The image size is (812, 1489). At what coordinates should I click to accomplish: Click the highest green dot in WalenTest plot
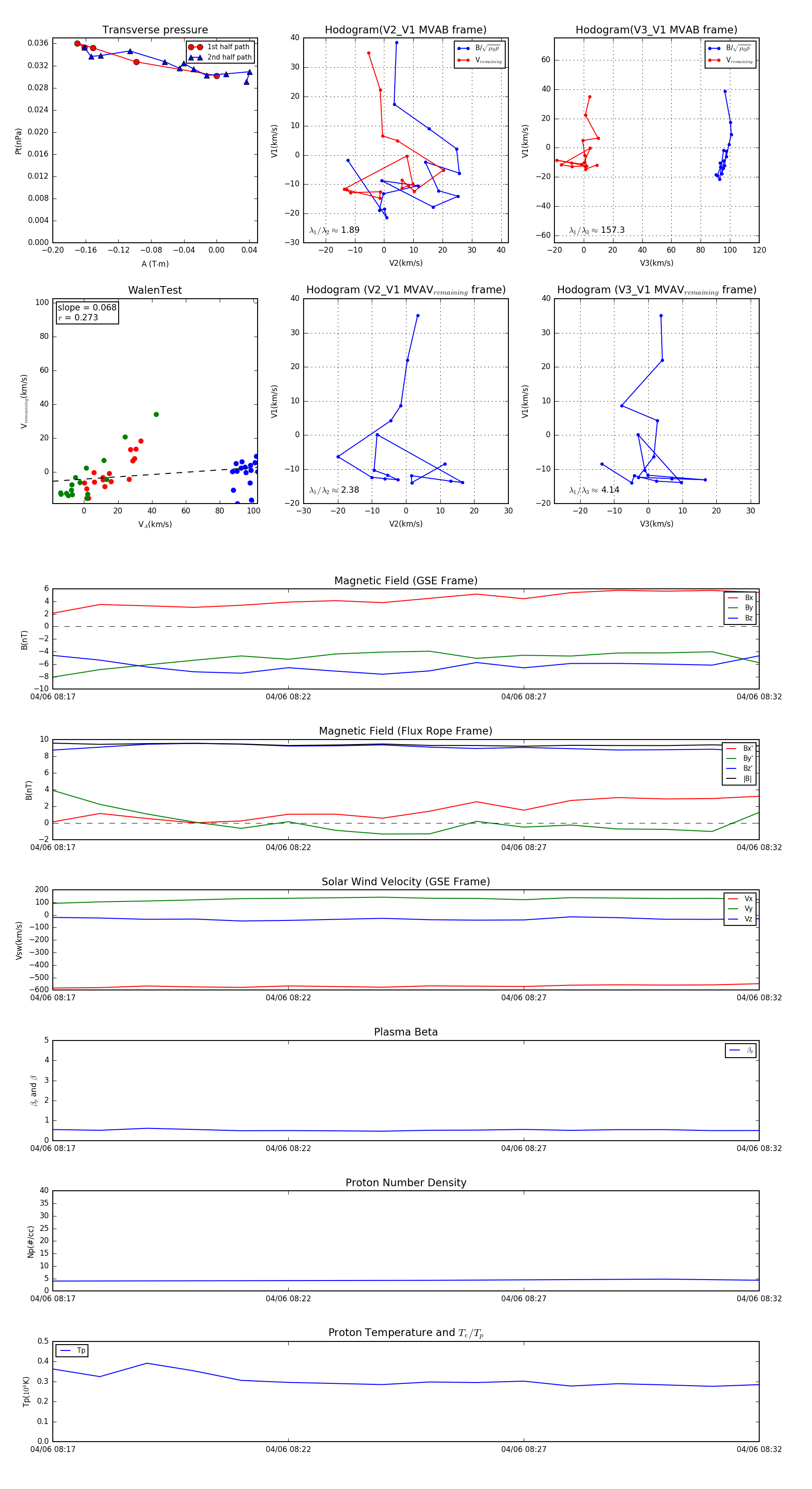click(156, 415)
